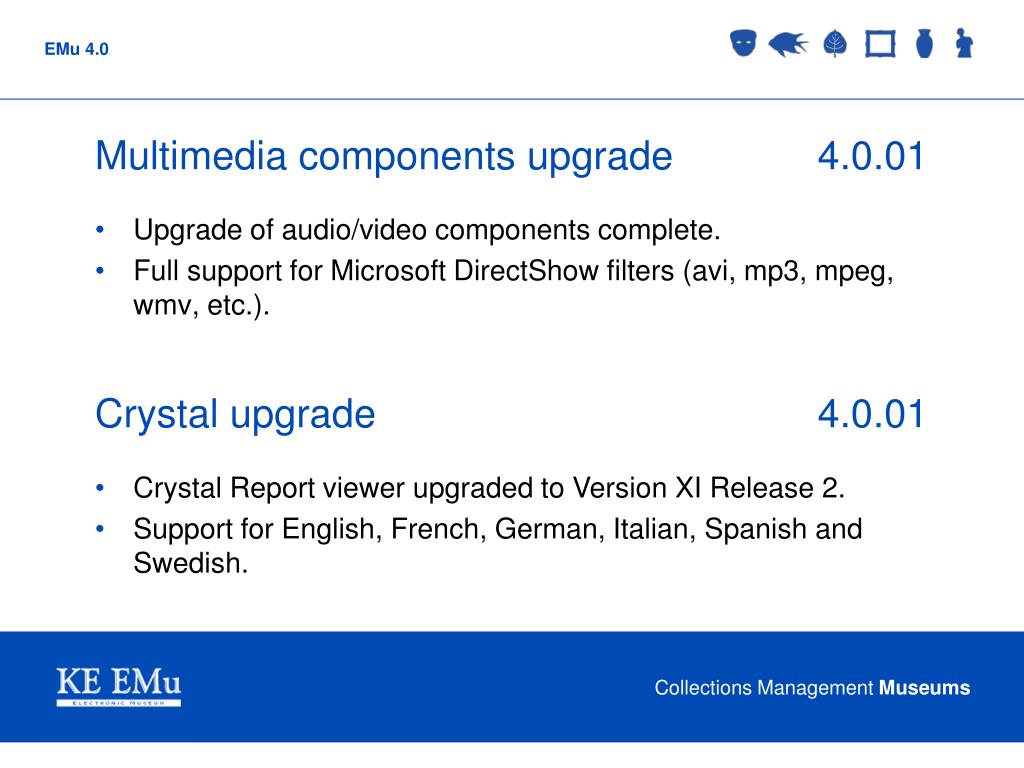Click the Electronic Museum tagline under logo
The height and width of the screenshot is (768, 1024).
118,703
